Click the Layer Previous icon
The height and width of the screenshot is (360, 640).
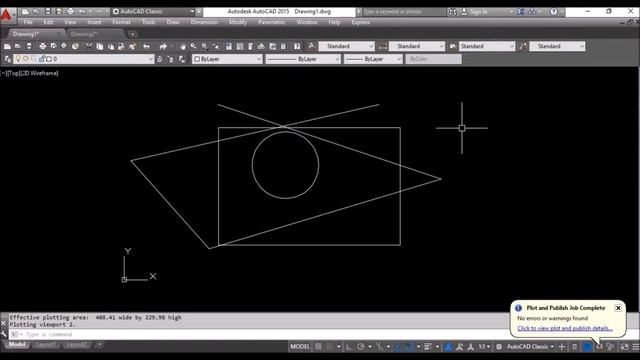point(171,59)
